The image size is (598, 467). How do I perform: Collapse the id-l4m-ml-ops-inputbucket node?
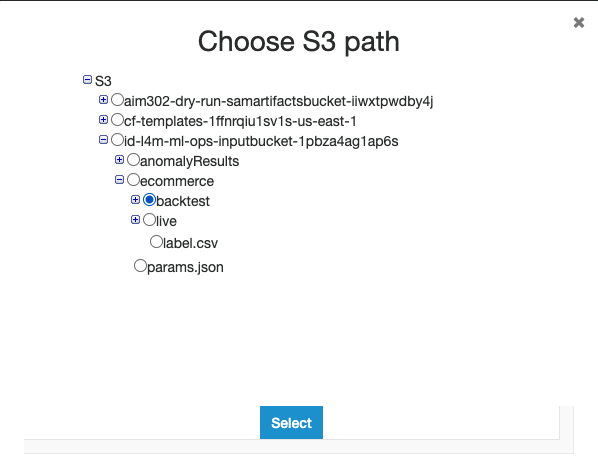tap(103, 140)
